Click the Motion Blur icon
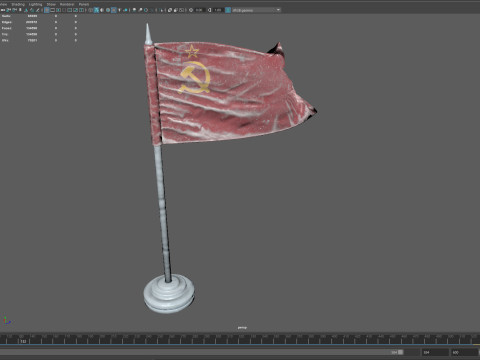Image resolution: width=480 pixels, height=360 pixels. (141, 10)
